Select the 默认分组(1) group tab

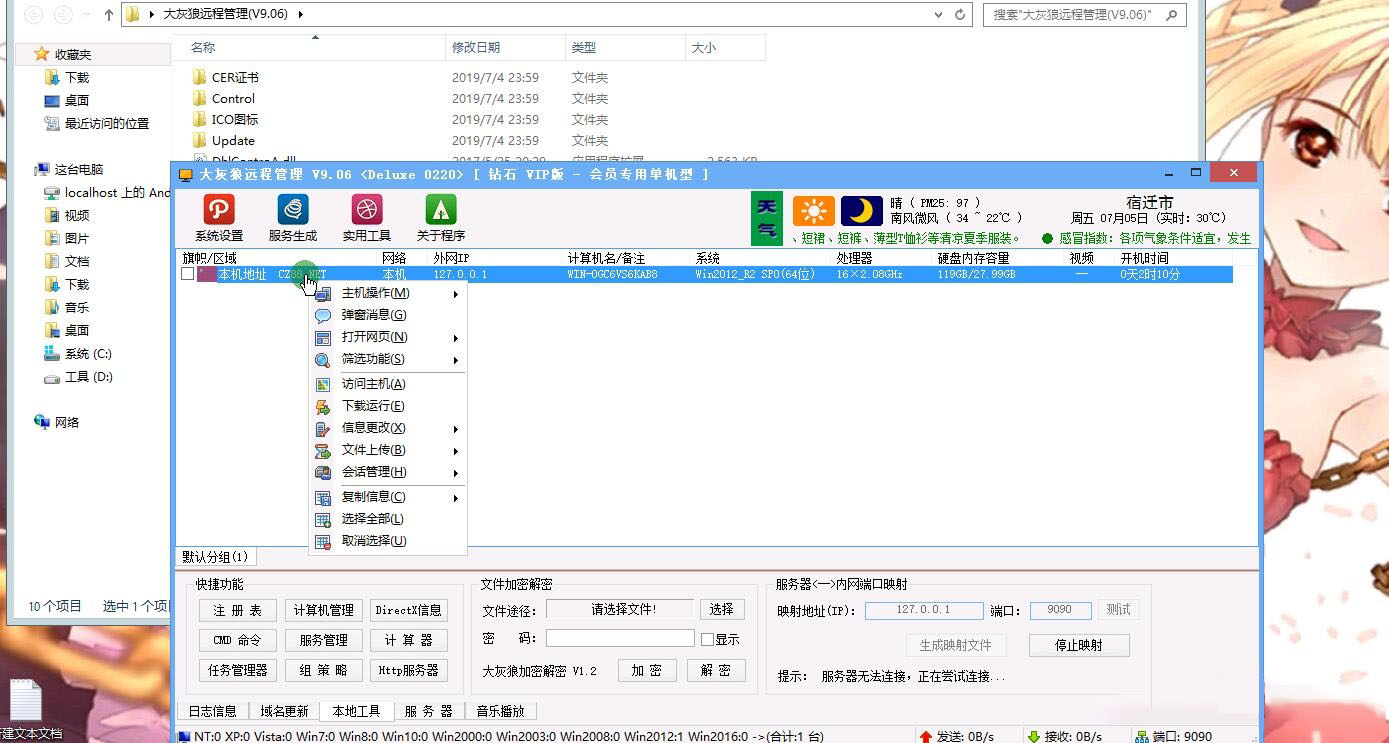pyautogui.click(x=215, y=557)
